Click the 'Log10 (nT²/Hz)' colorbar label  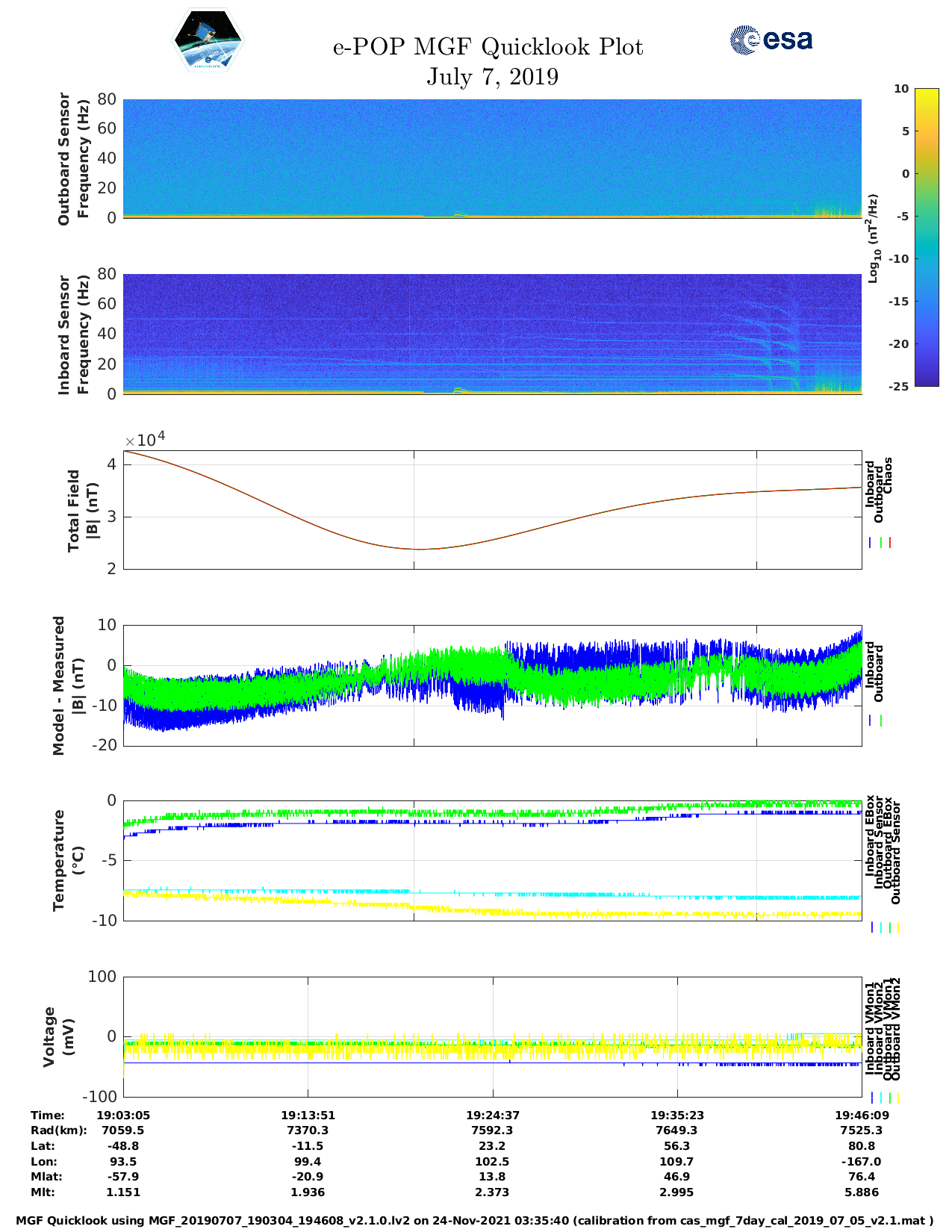pos(873,237)
